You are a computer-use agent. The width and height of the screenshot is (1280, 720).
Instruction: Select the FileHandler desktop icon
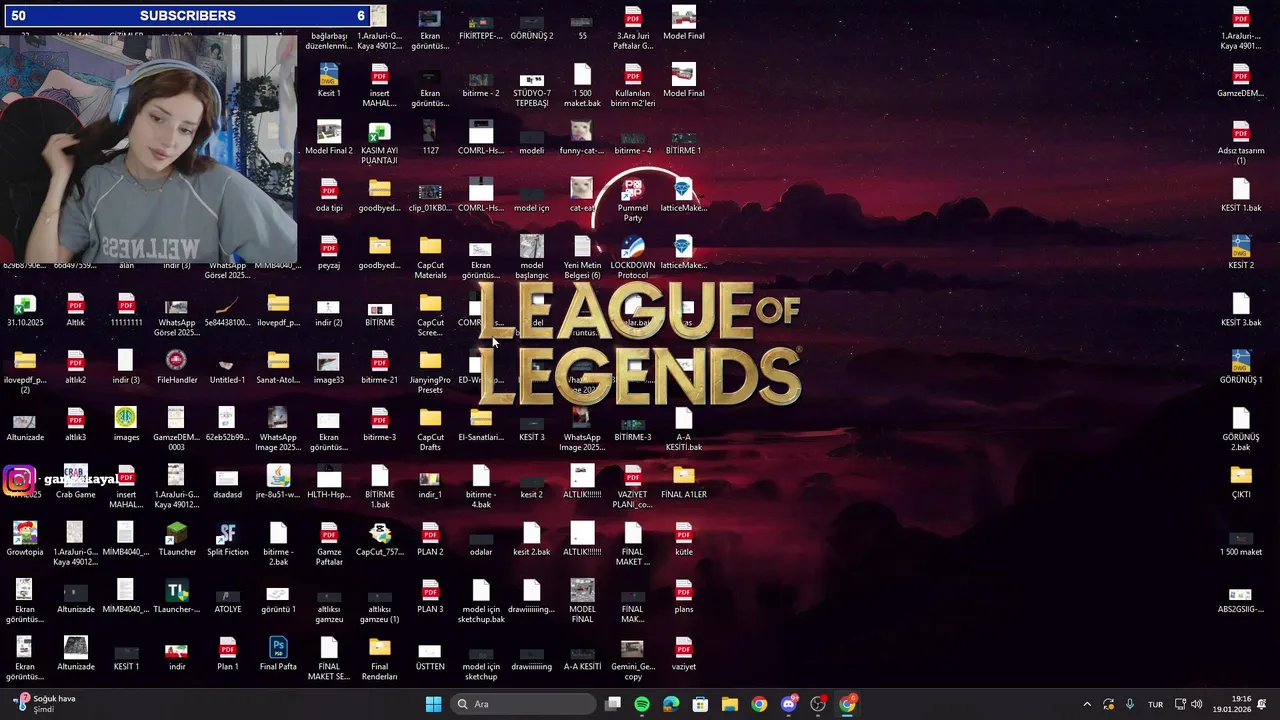pyautogui.click(x=177, y=368)
